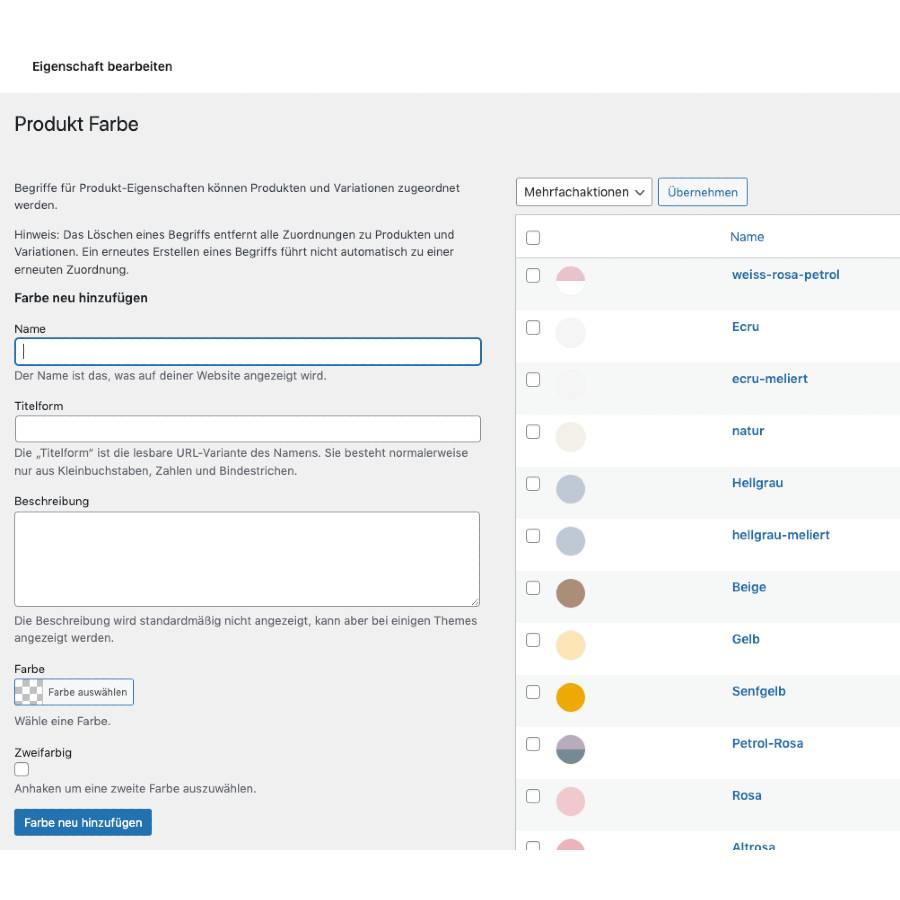Check the natur row checkbox

pyautogui.click(x=533, y=432)
